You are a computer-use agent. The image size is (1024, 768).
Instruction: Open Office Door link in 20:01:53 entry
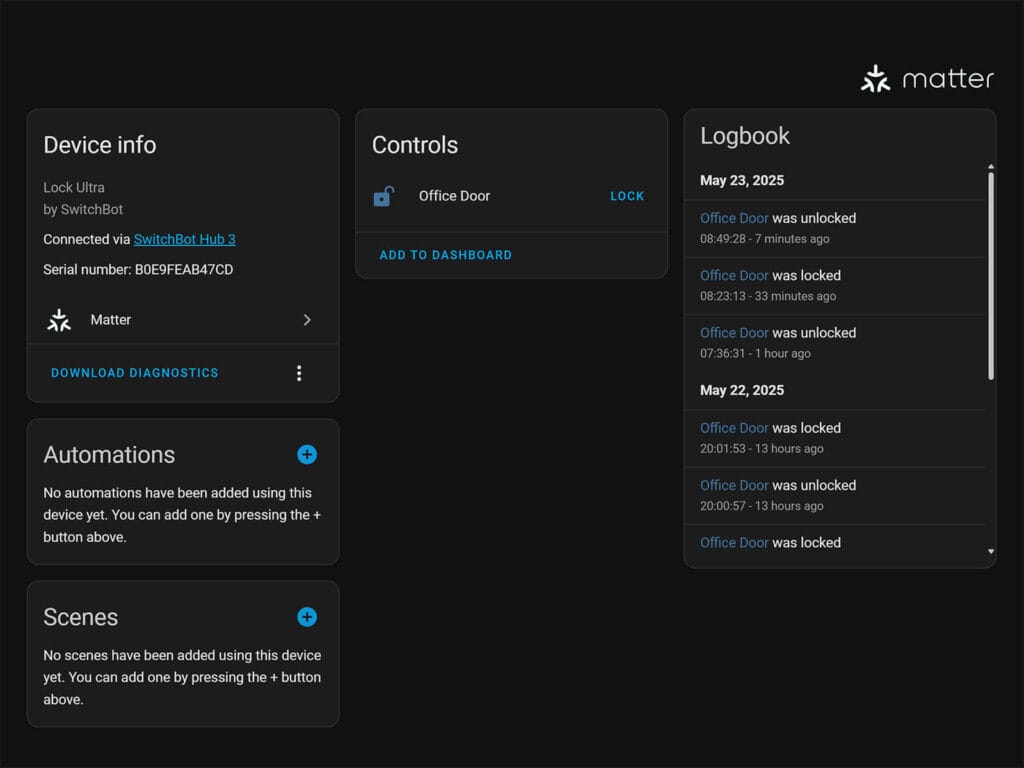click(x=734, y=428)
